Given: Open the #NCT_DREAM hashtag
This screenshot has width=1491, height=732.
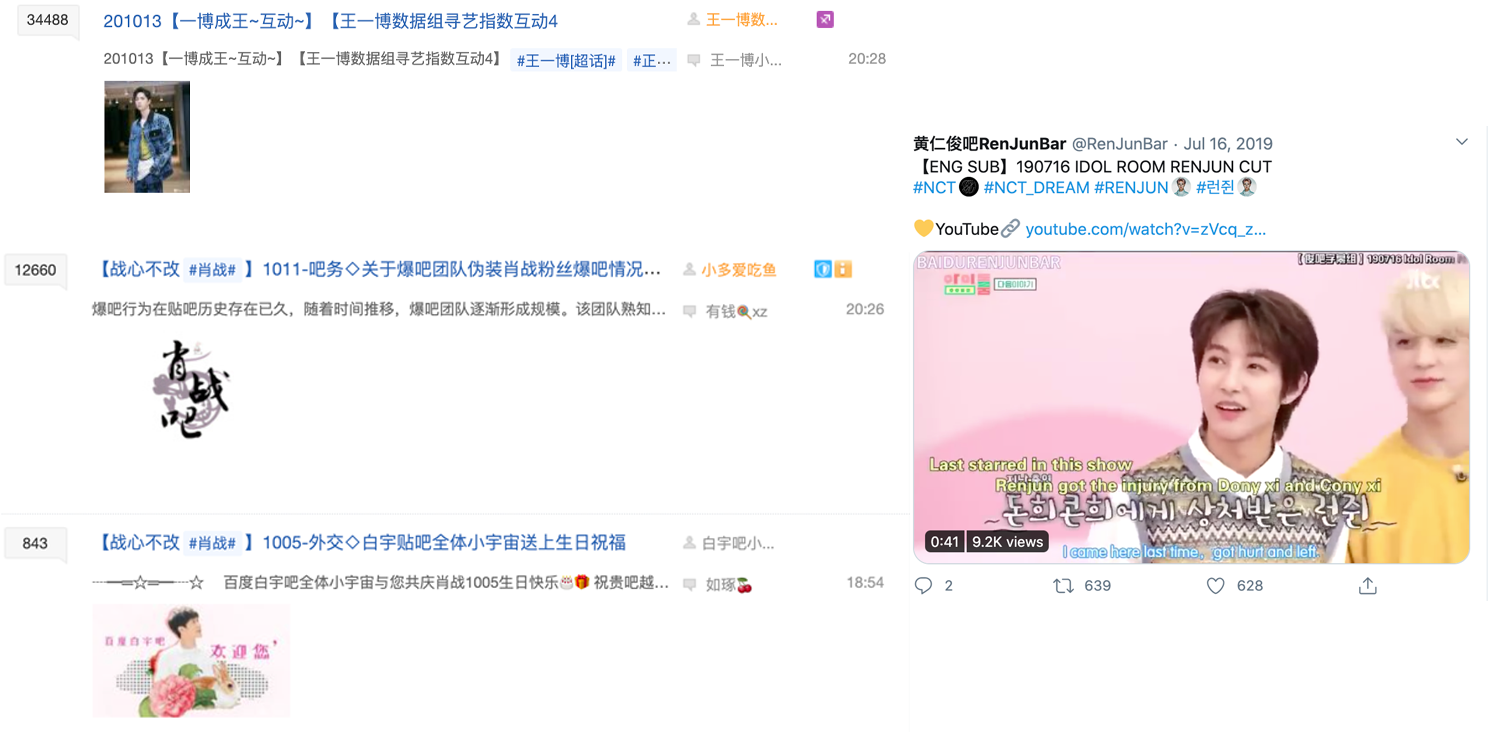Looking at the screenshot, I should coord(1036,187).
